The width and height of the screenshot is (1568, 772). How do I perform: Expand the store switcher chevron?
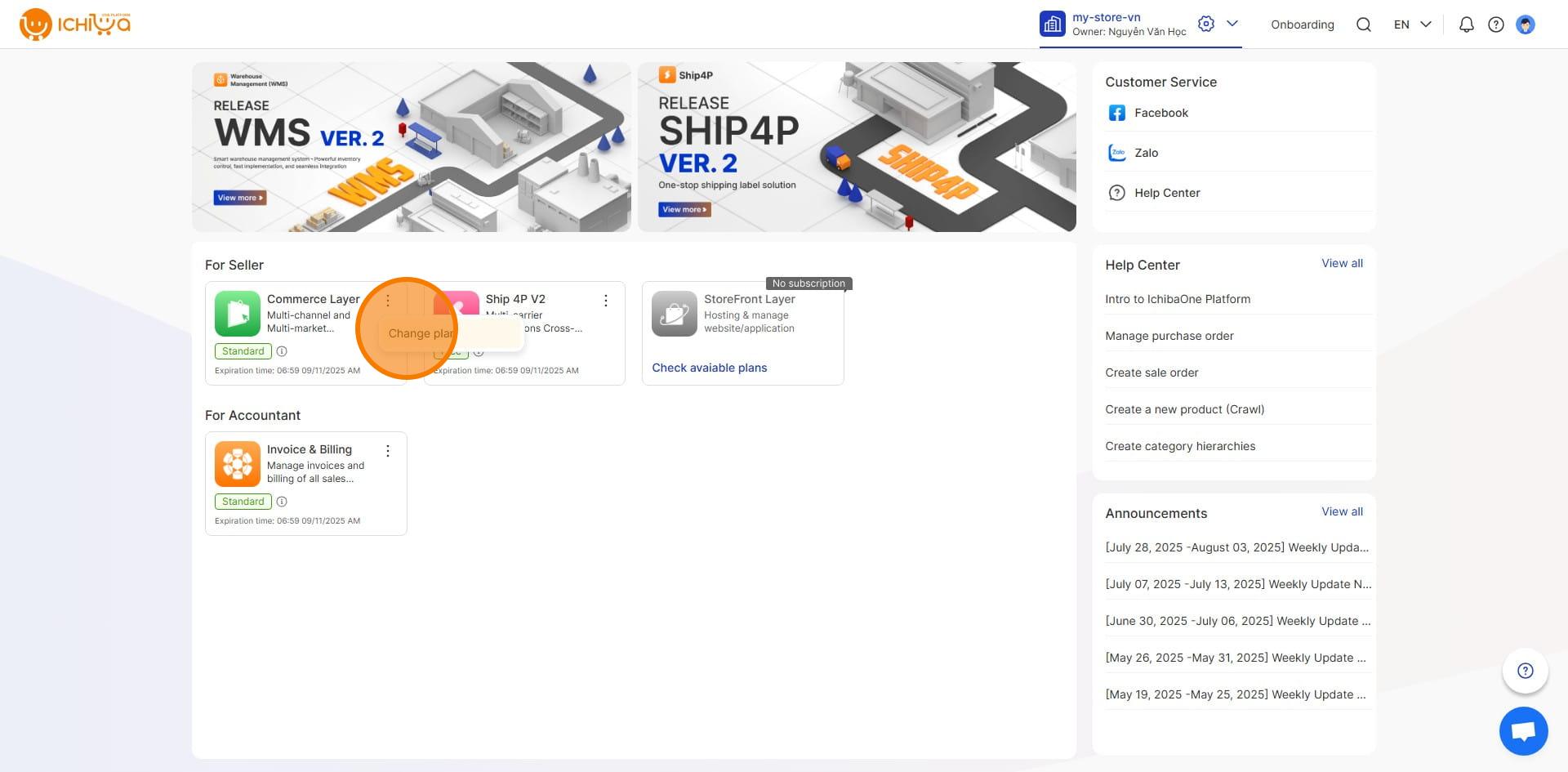pos(1232,24)
